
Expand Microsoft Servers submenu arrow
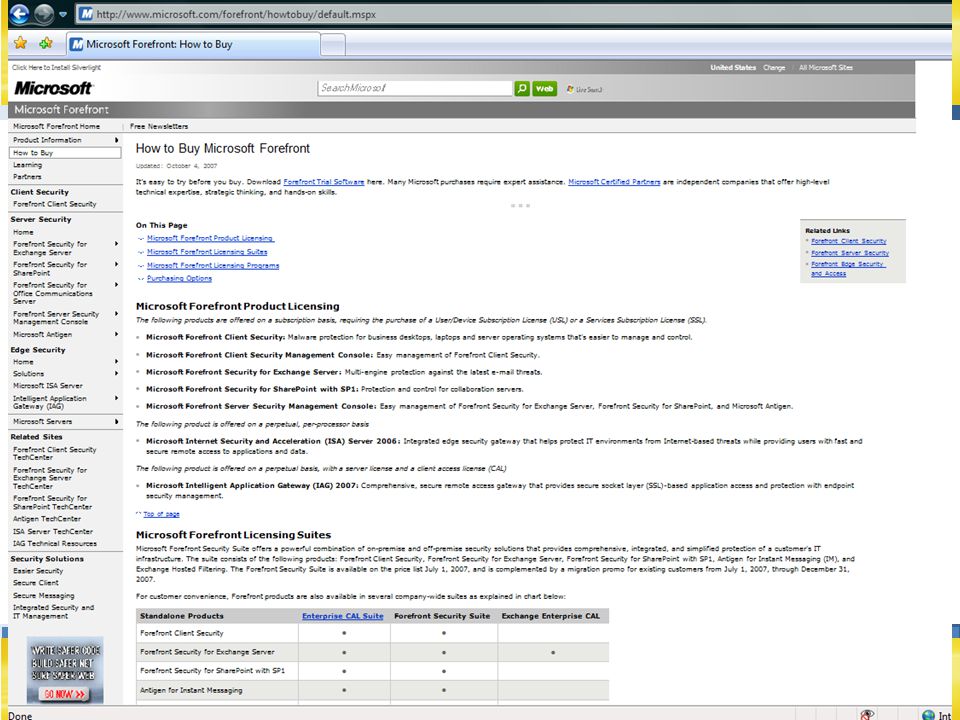tap(116, 421)
